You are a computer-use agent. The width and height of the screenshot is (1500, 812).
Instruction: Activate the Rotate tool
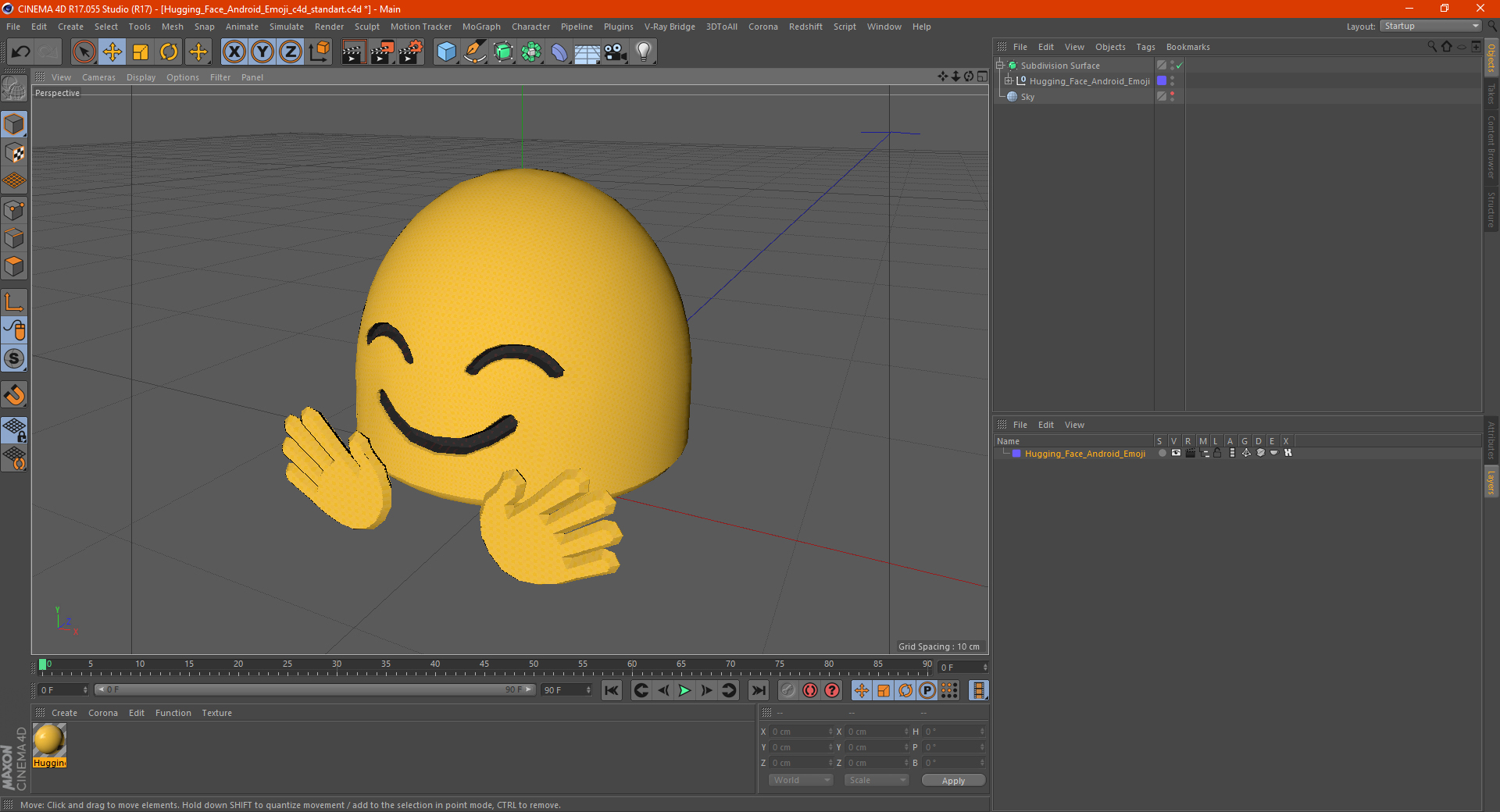(x=169, y=52)
